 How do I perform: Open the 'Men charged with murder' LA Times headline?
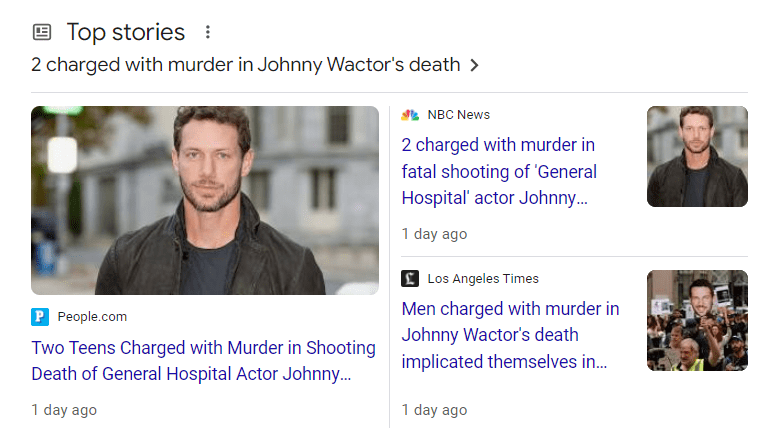click(x=510, y=335)
